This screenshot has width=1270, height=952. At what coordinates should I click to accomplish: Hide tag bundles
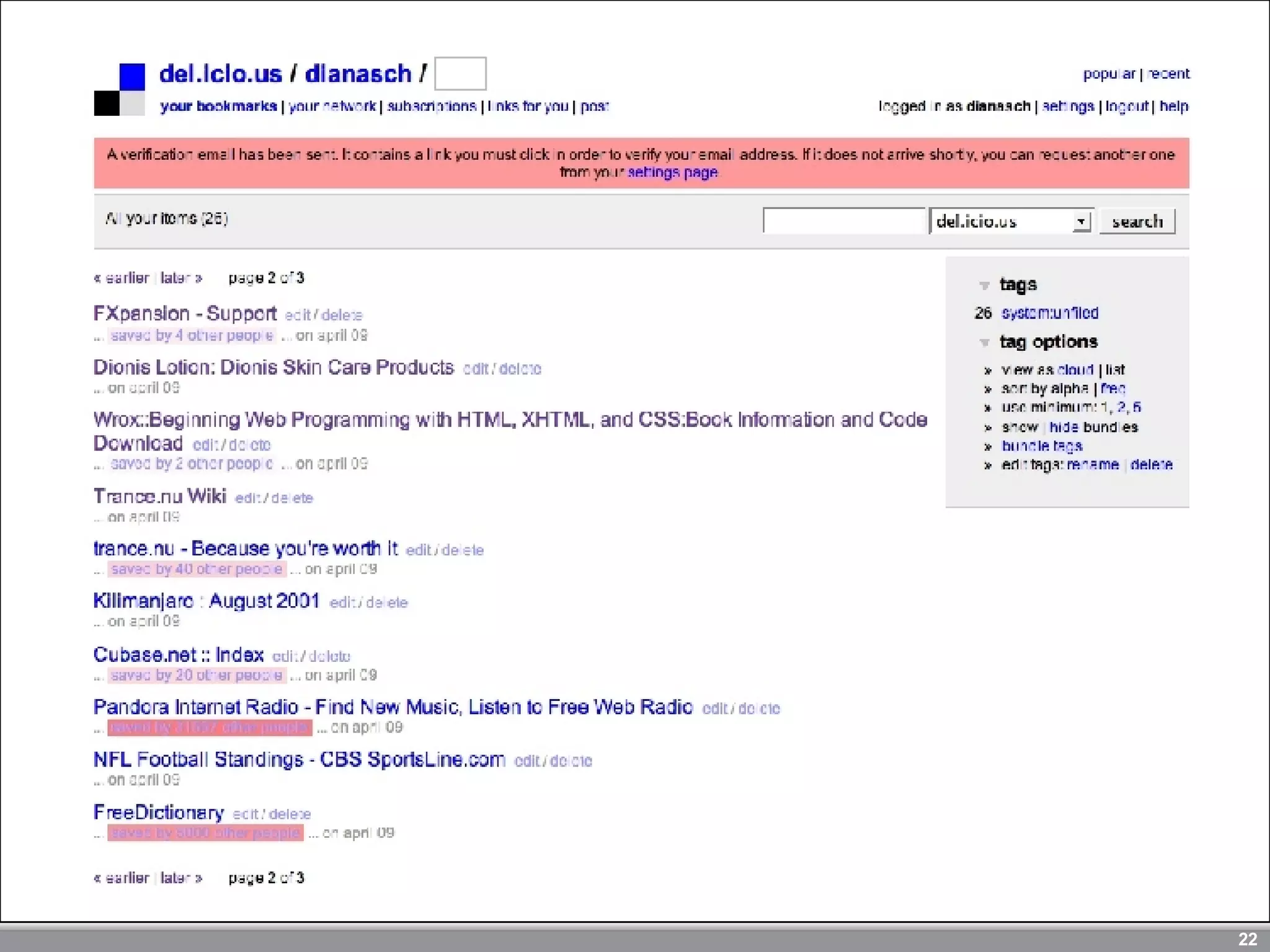(1064, 427)
